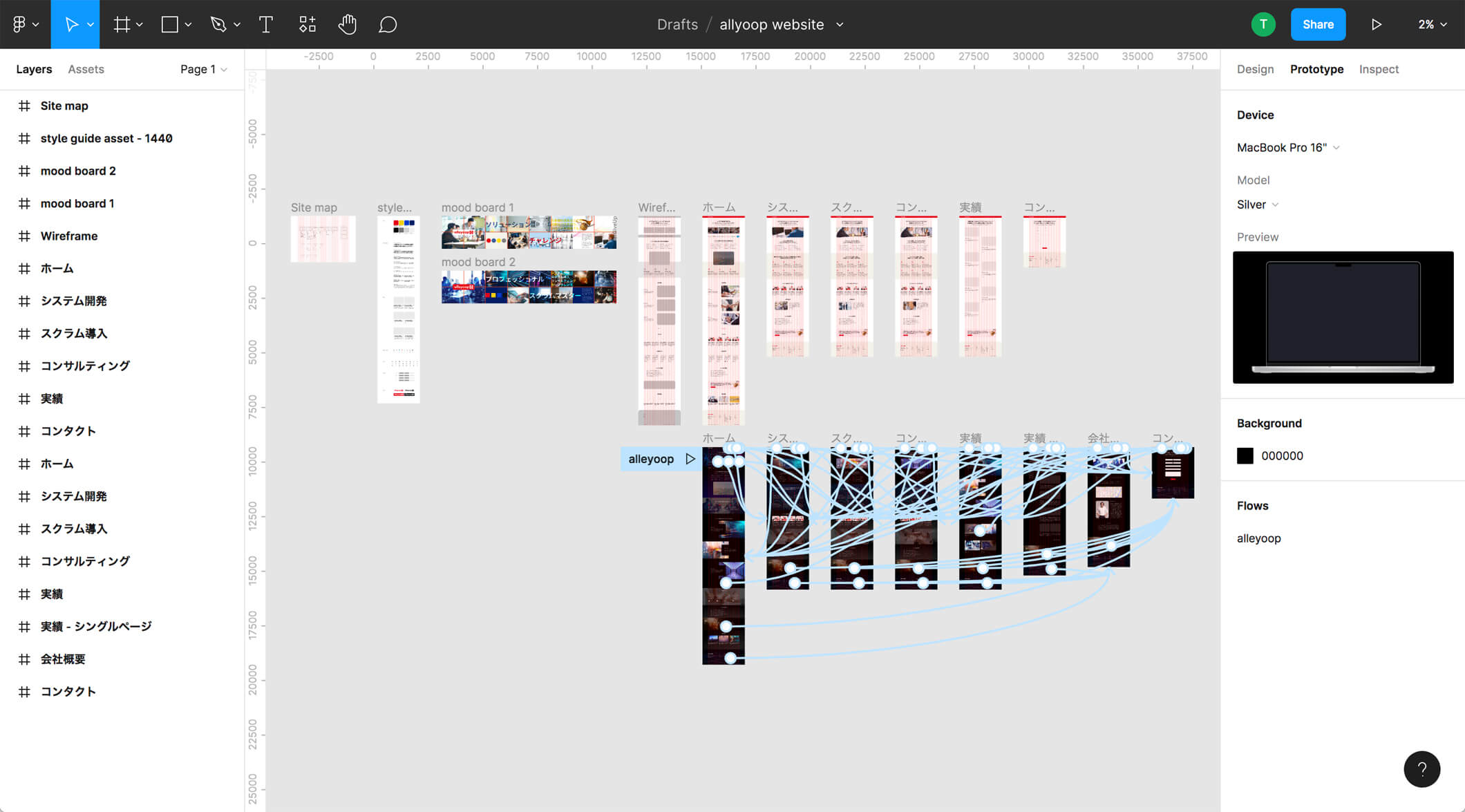Select the Pen tool
Viewport: 1465px width, 812px height.
(218, 24)
